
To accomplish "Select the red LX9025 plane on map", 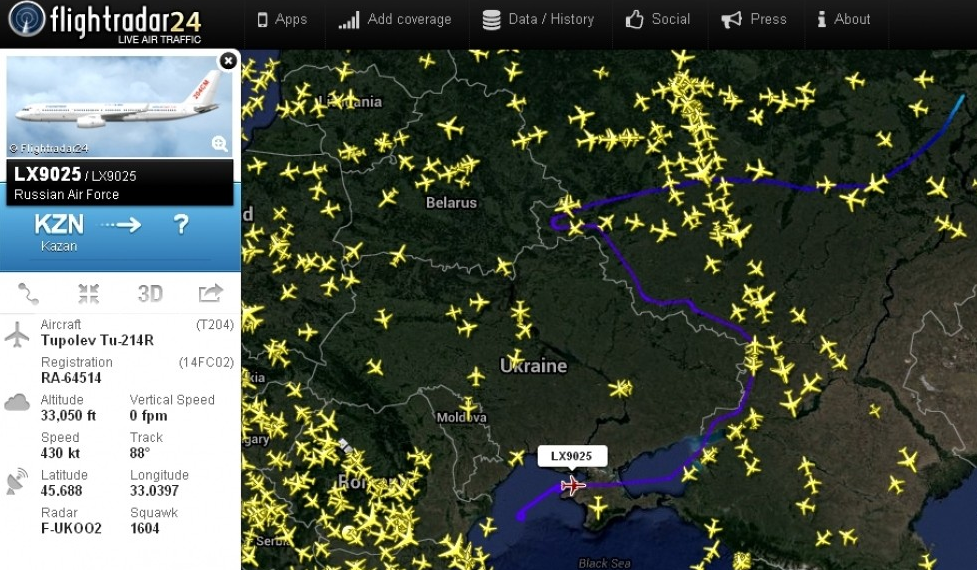I will [x=573, y=486].
